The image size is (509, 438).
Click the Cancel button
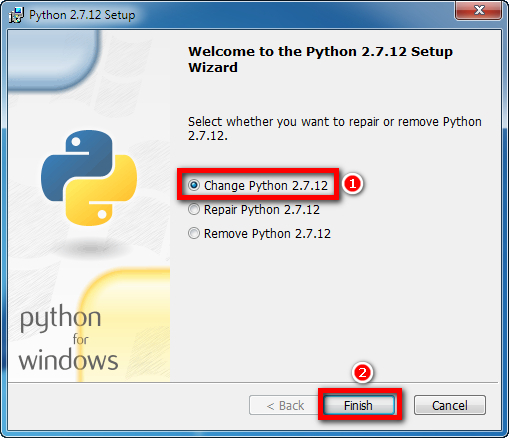(450, 405)
